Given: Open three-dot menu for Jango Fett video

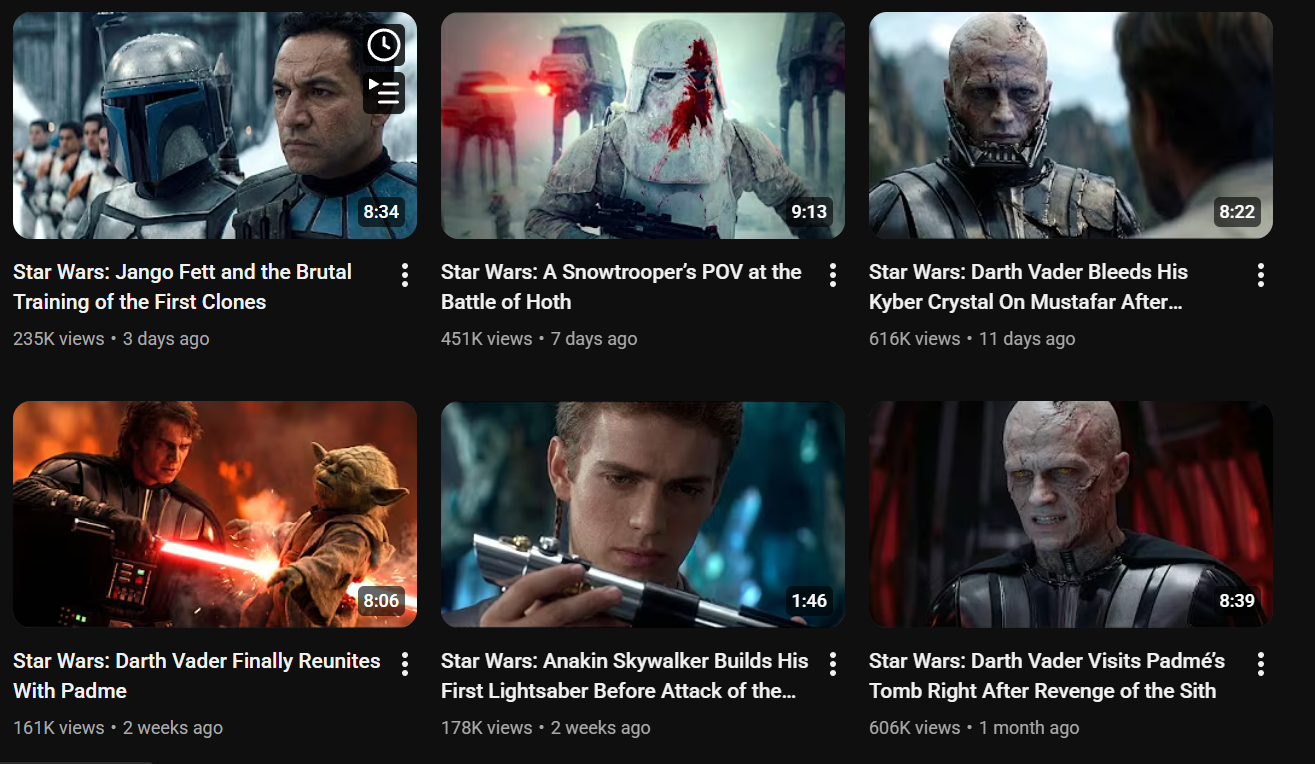Looking at the screenshot, I should coord(405,275).
